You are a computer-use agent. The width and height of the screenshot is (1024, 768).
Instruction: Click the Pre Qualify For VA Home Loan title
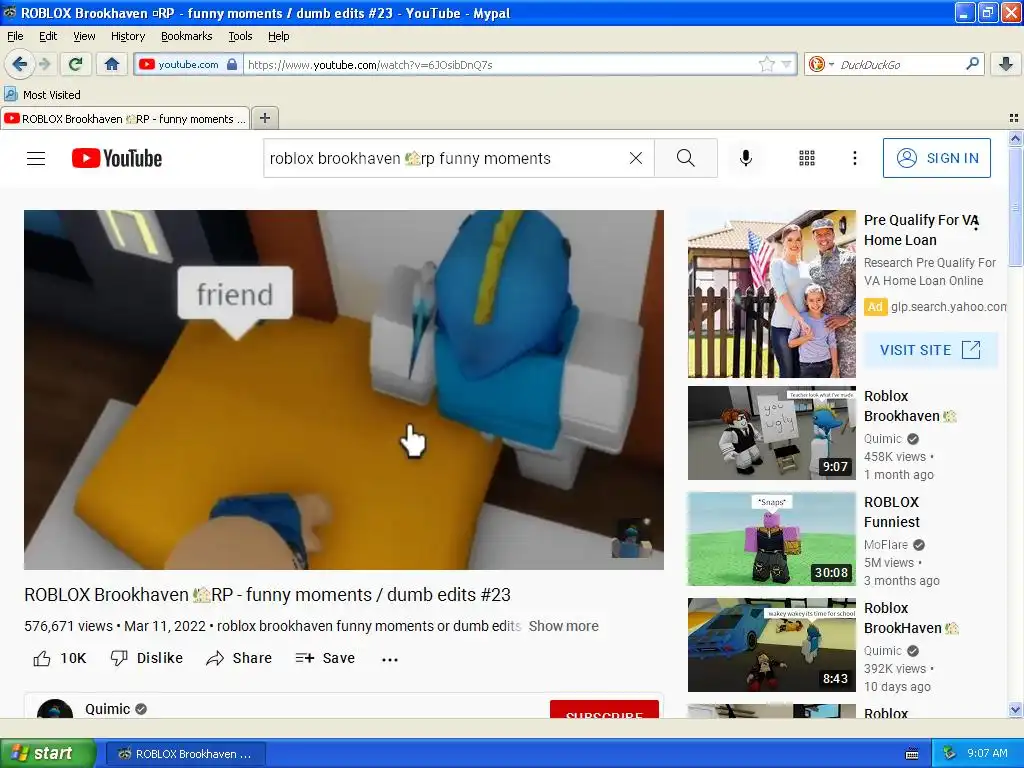[921, 230]
